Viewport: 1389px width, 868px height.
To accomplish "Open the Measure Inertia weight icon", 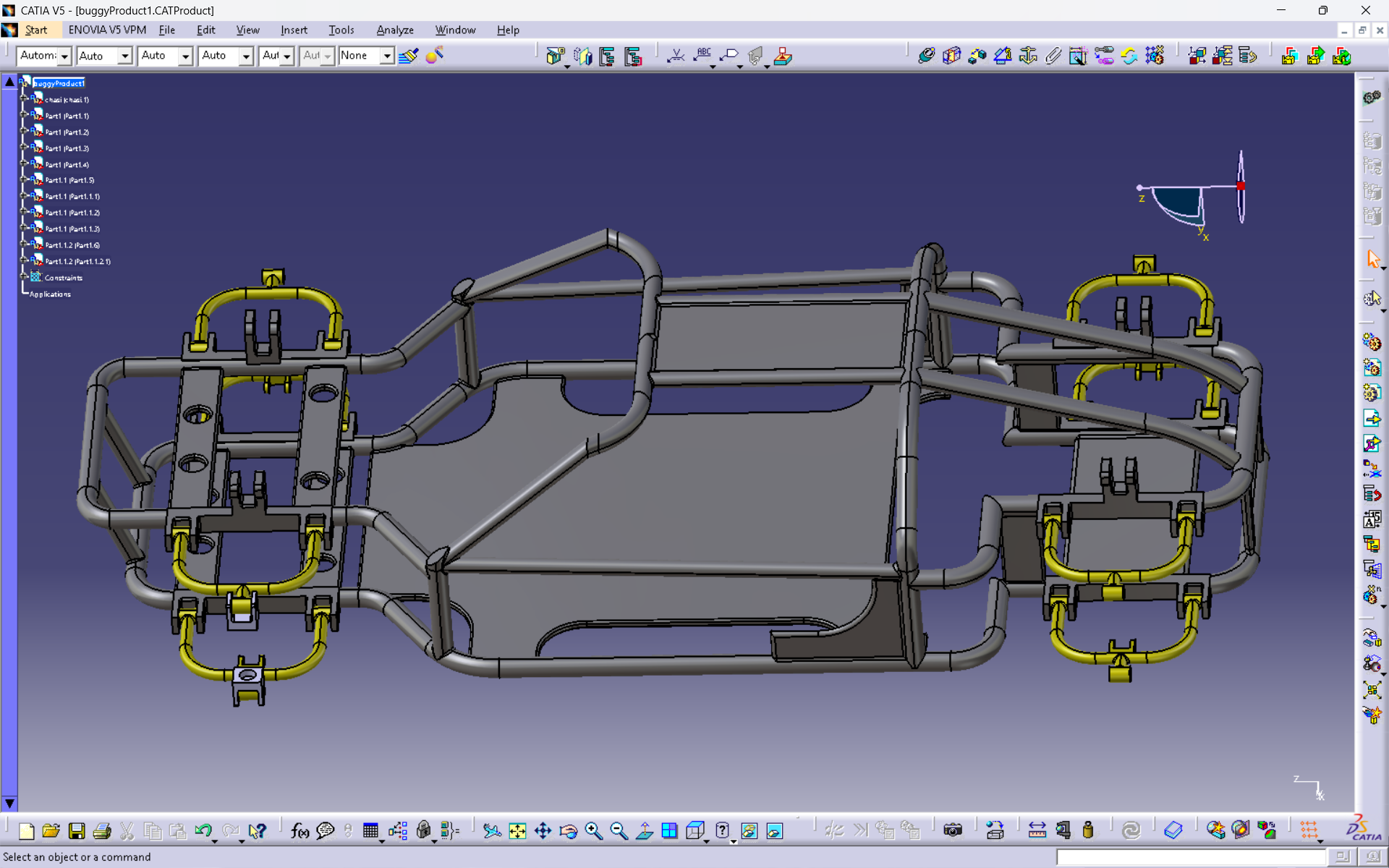I will point(1088,830).
